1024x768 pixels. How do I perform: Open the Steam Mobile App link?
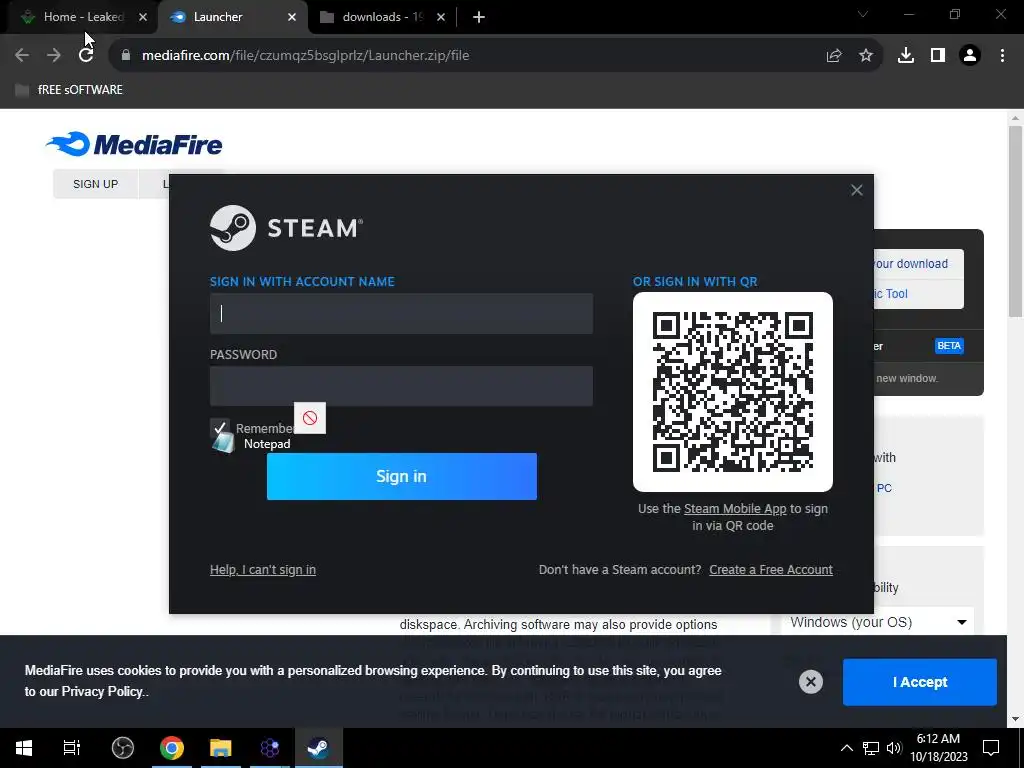point(735,509)
